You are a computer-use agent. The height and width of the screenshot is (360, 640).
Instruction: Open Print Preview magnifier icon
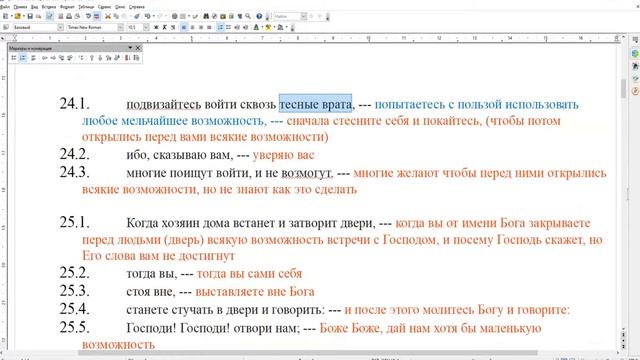click(x=77, y=16)
